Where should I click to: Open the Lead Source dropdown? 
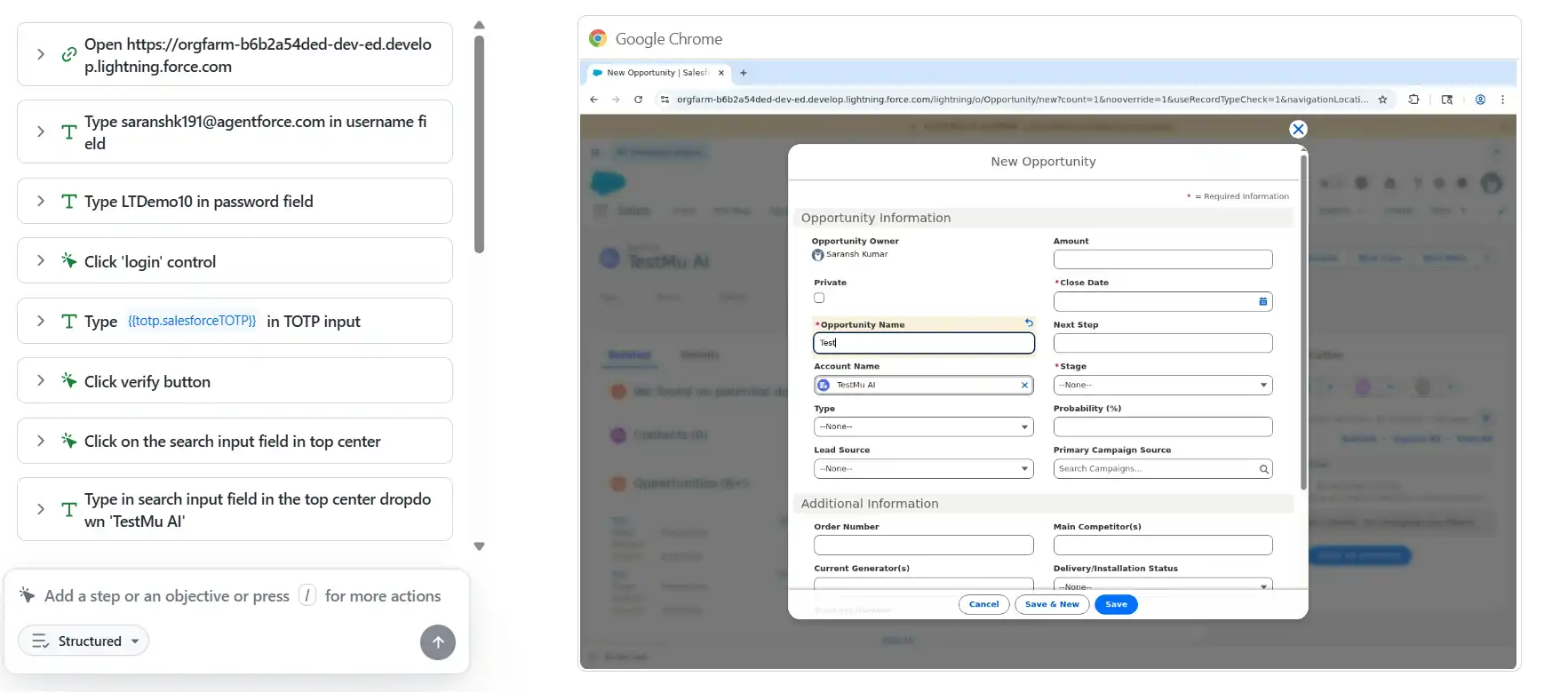click(924, 468)
